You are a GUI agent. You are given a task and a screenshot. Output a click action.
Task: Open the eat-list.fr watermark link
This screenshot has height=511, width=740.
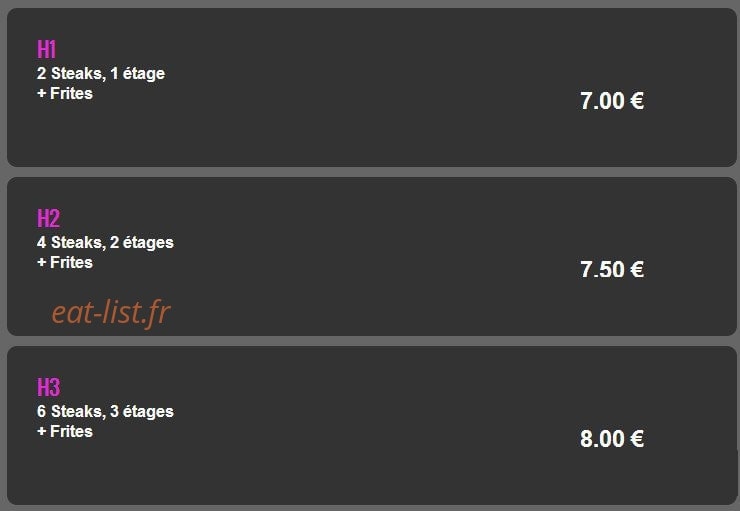pos(111,312)
